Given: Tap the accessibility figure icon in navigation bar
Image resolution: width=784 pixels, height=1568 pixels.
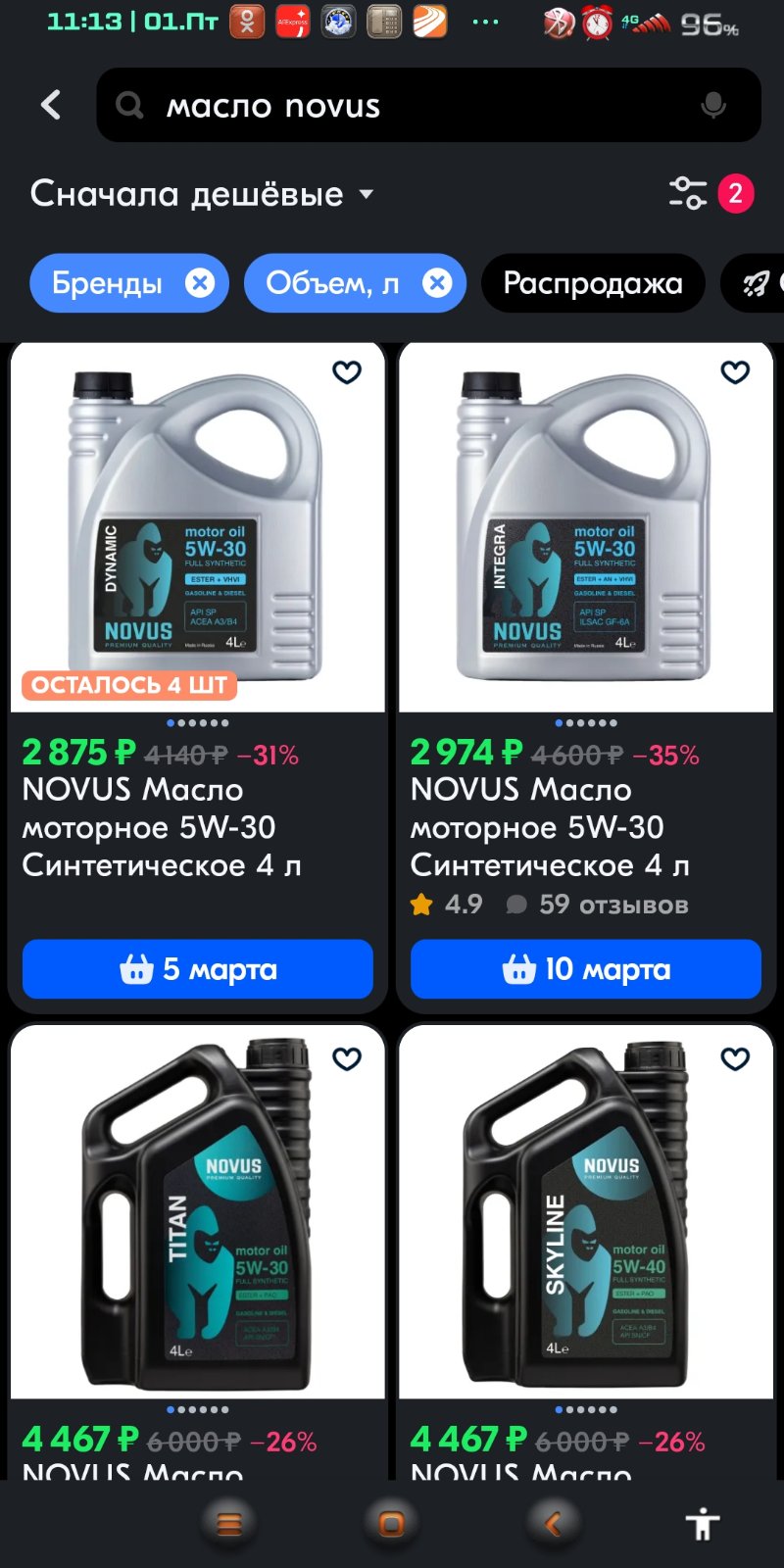Looking at the screenshot, I should click(x=703, y=1524).
